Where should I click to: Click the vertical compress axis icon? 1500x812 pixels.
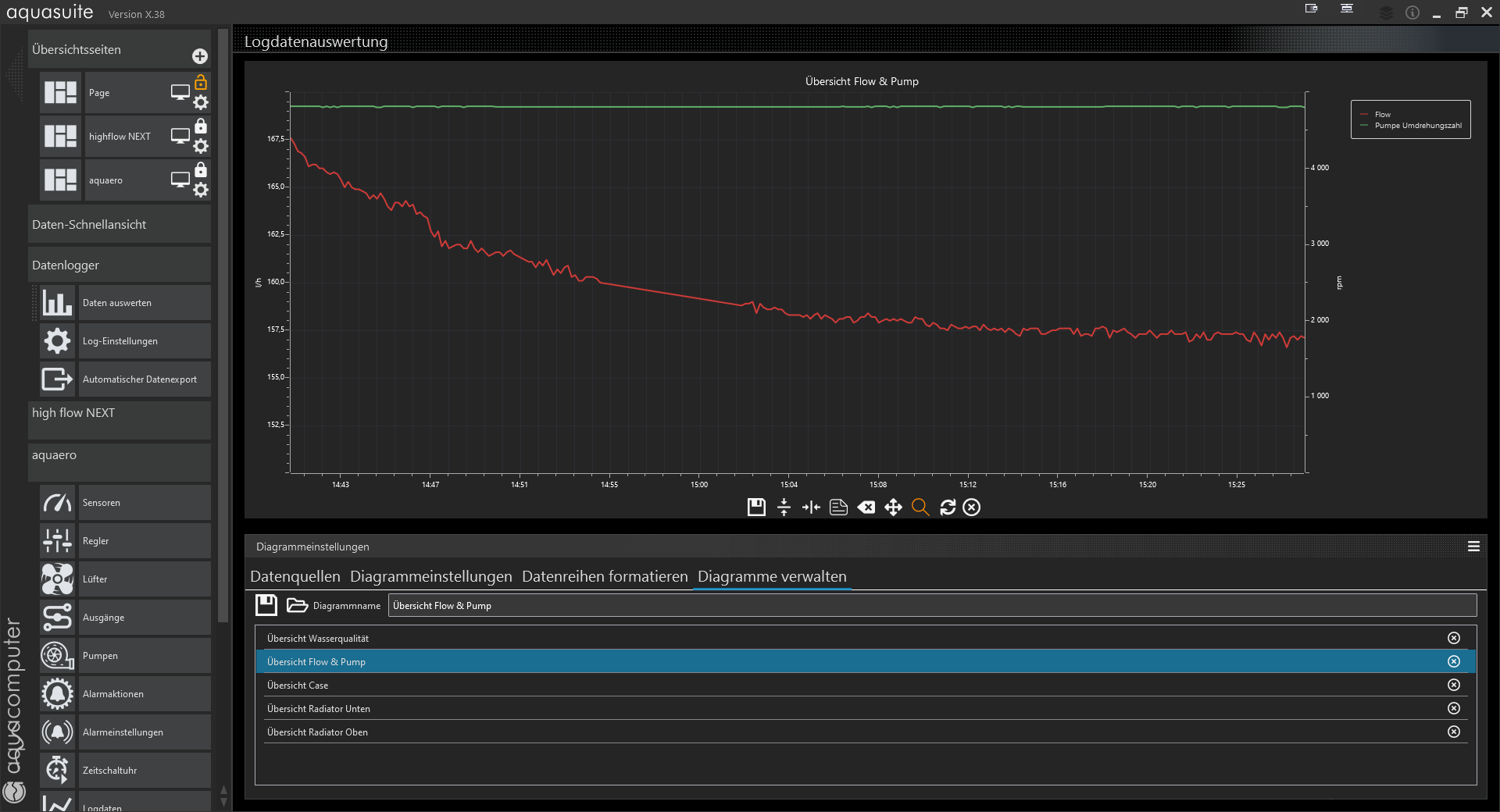[784, 507]
